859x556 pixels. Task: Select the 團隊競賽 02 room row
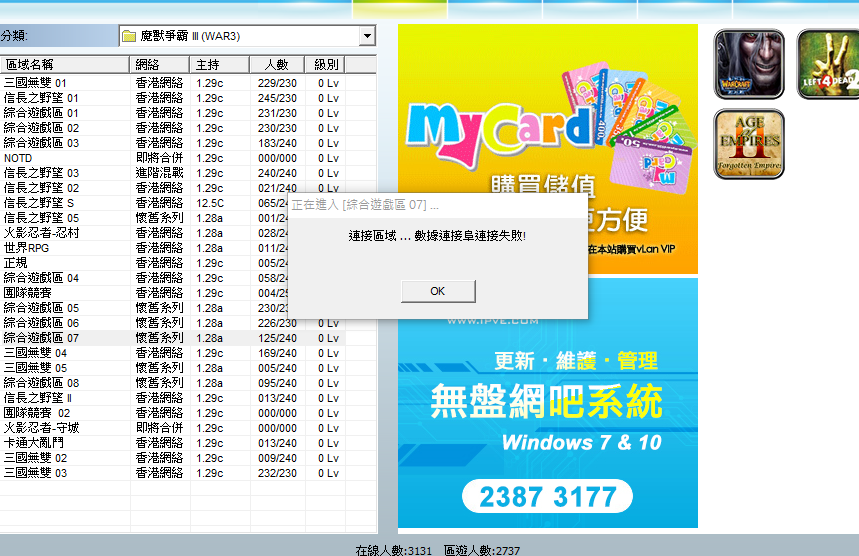click(x=37, y=413)
